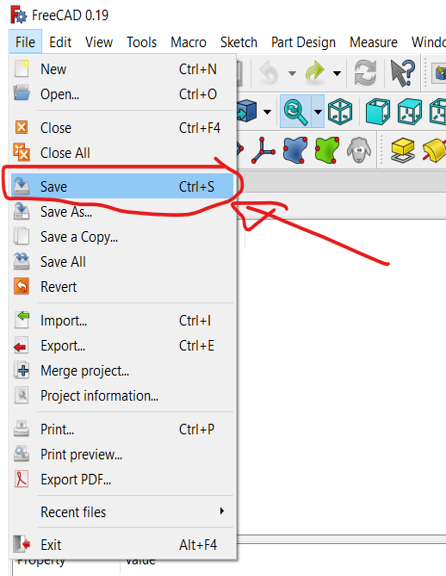Select the isometric view cube icon
The image size is (446, 576).
point(340,111)
